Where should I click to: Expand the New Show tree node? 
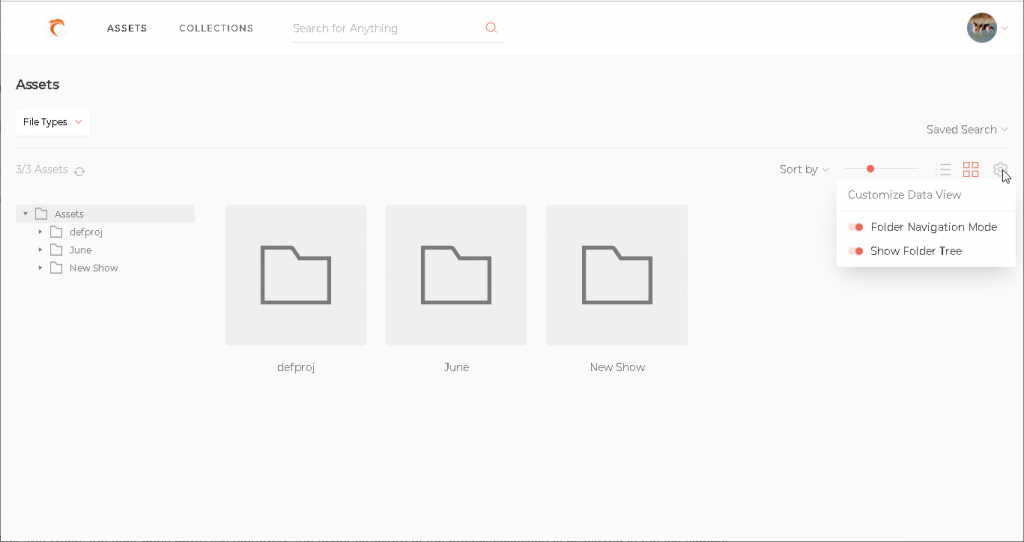point(40,268)
